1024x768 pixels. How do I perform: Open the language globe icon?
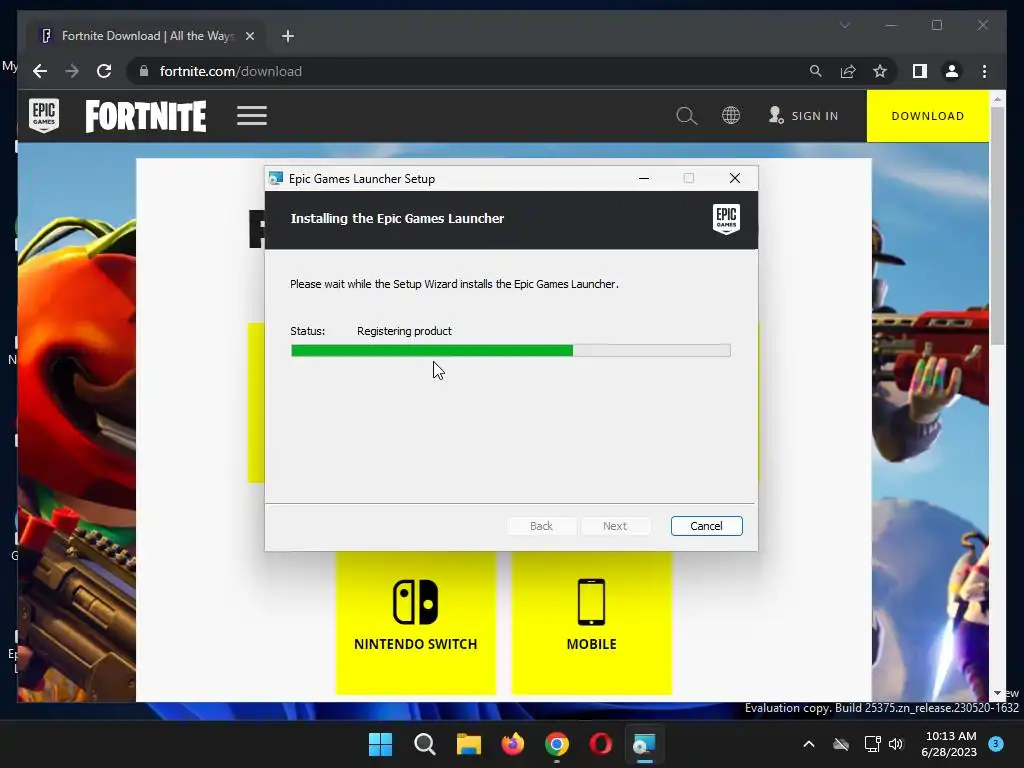click(x=731, y=116)
